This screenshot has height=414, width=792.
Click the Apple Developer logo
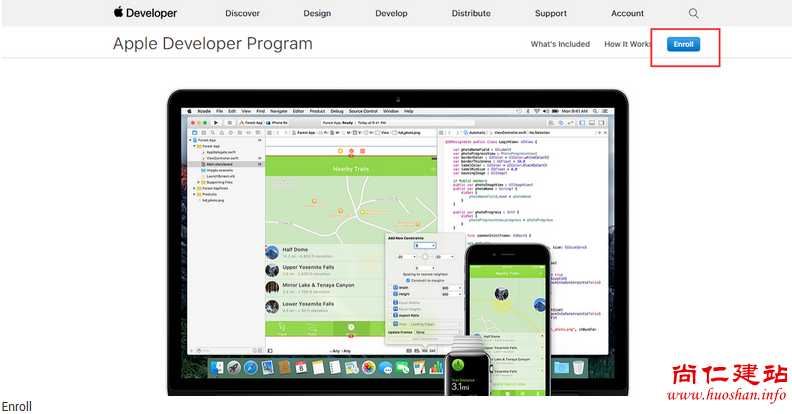point(145,13)
